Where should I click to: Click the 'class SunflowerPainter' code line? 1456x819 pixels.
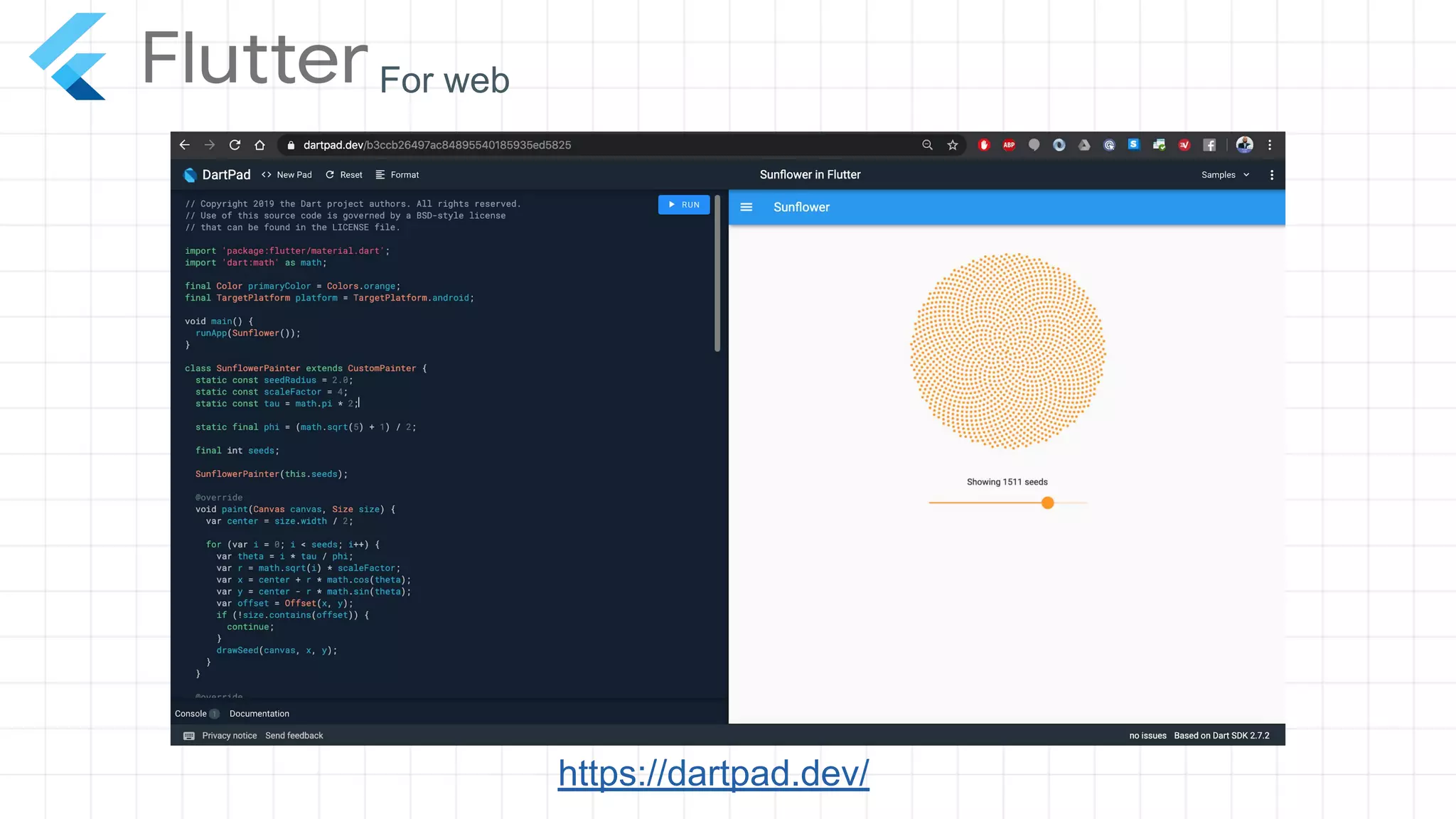[306, 368]
